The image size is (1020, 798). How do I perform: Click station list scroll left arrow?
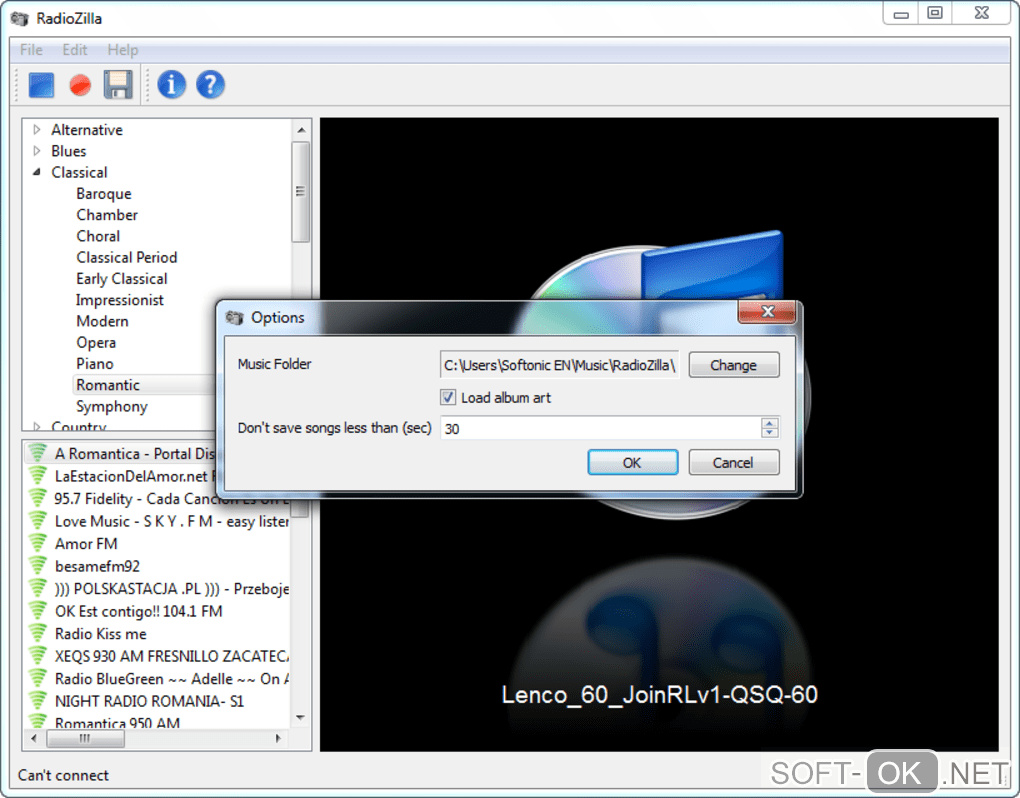(x=33, y=738)
